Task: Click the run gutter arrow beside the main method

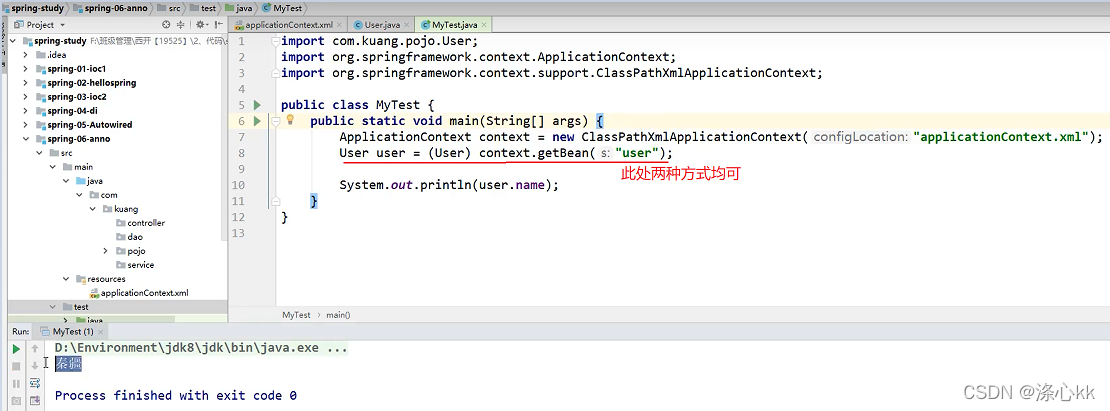Action: [x=258, y=121]
